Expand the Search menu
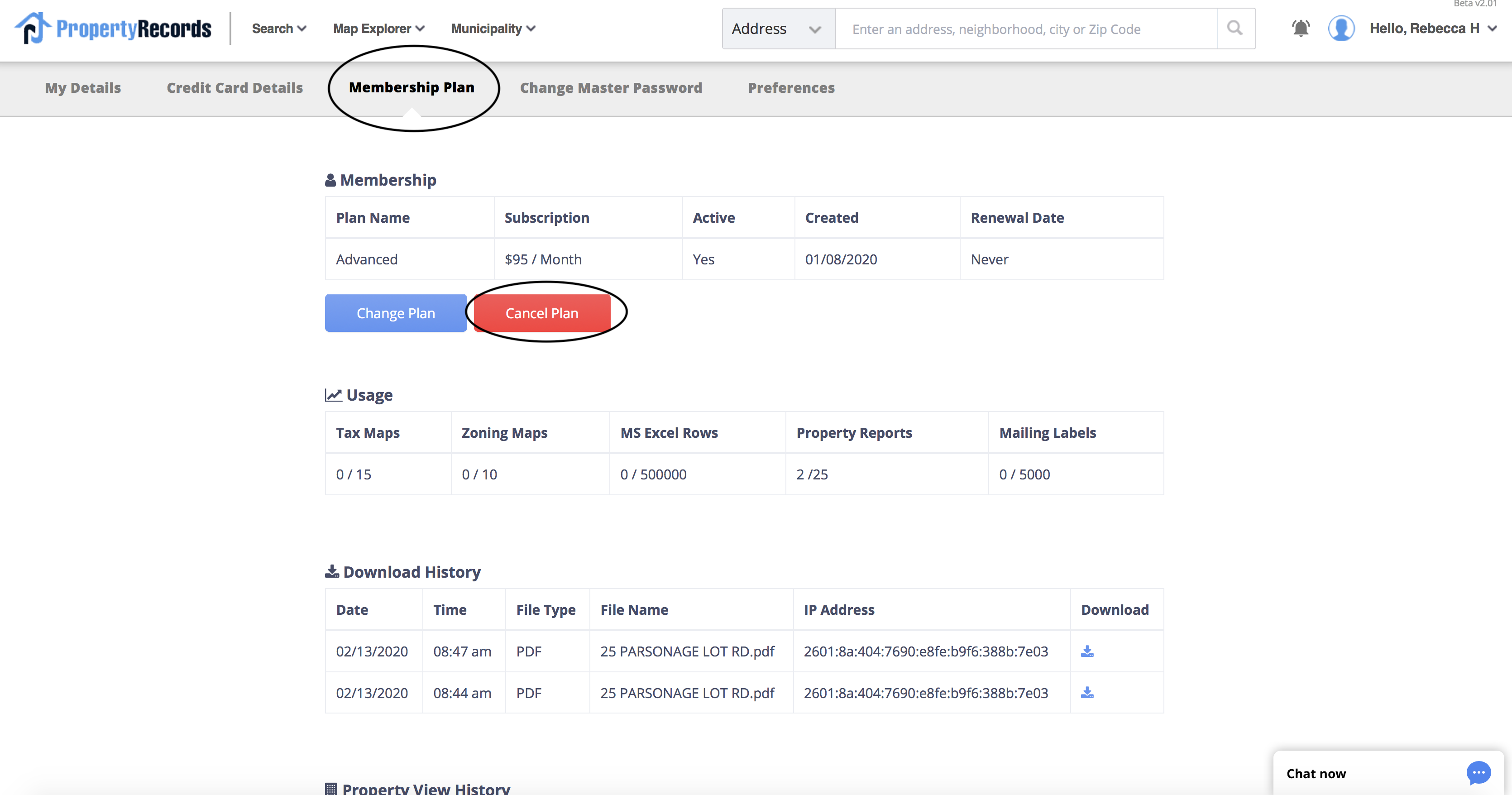Viewport: 1512px width, 795px height. pyautogui.click(x=279, y=29)
